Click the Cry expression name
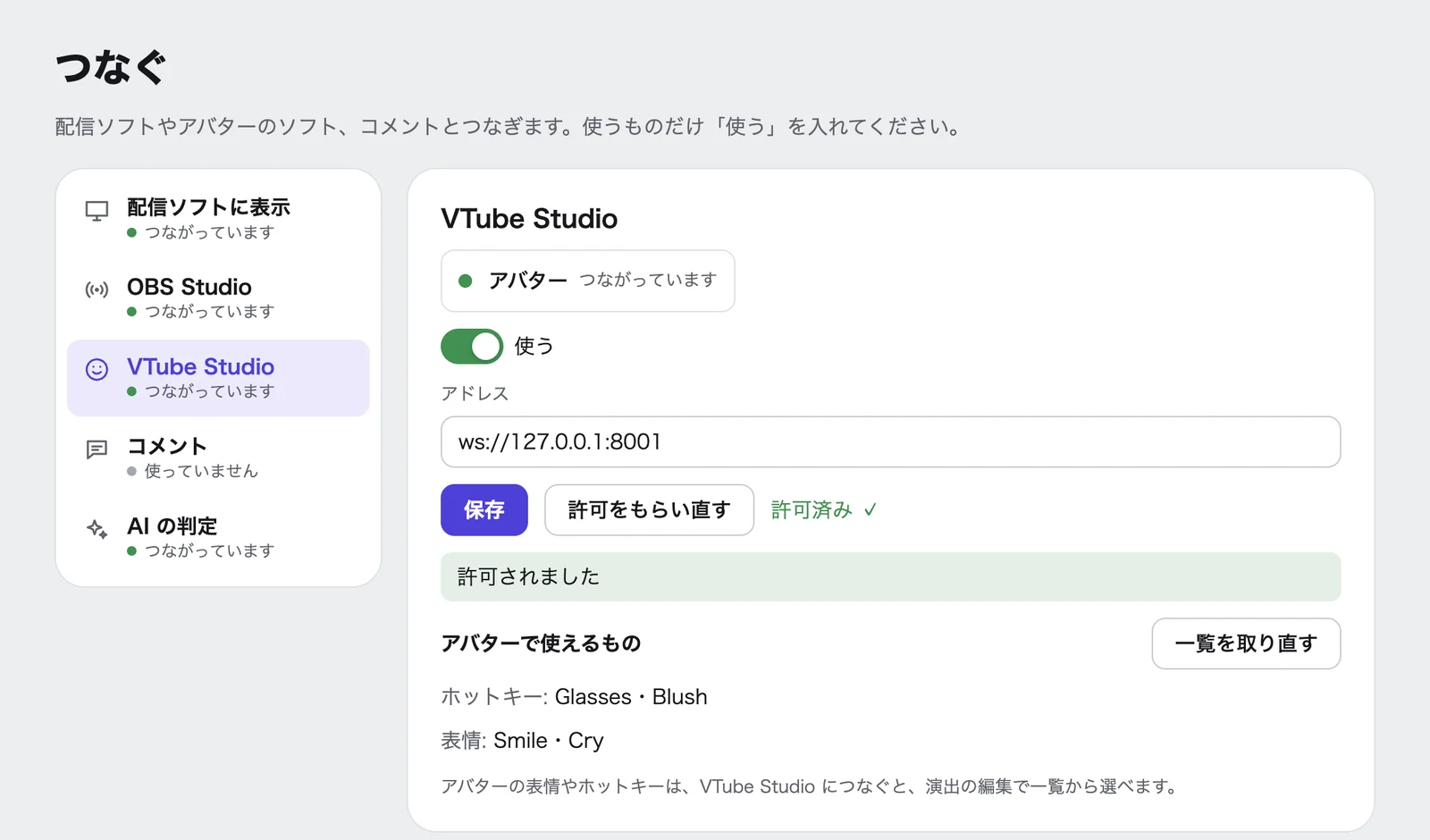The width and height of the screenshot is (1430, 840). (x=586, y=741)
